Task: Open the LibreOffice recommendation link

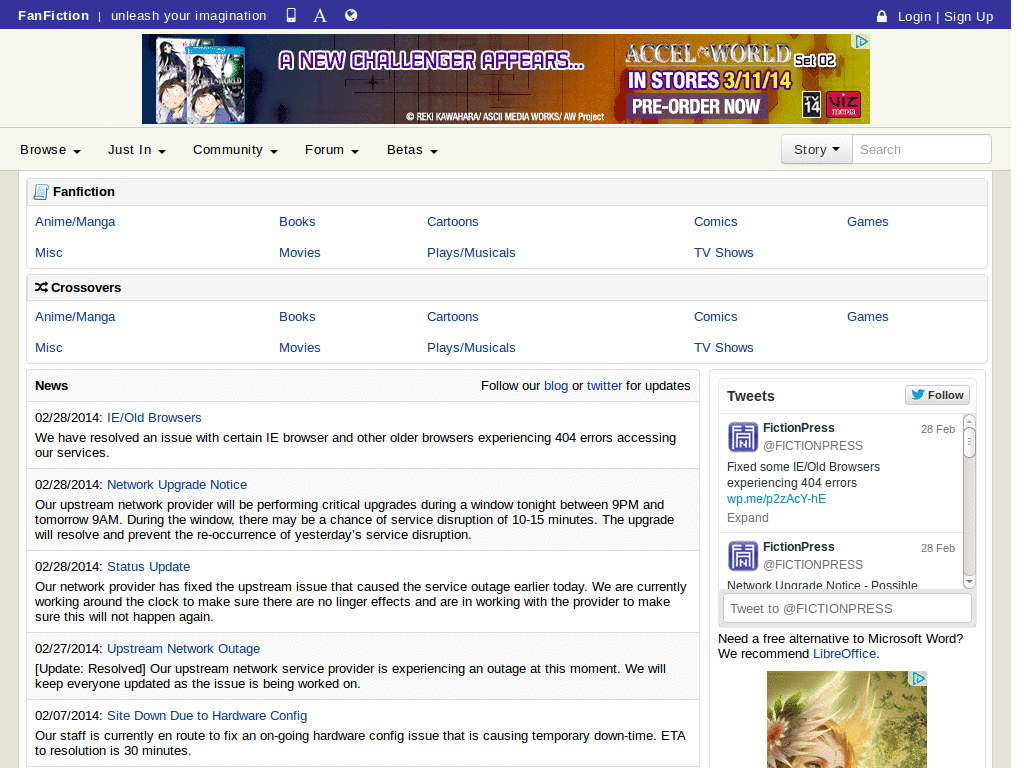Action: [x=844, y=654]
